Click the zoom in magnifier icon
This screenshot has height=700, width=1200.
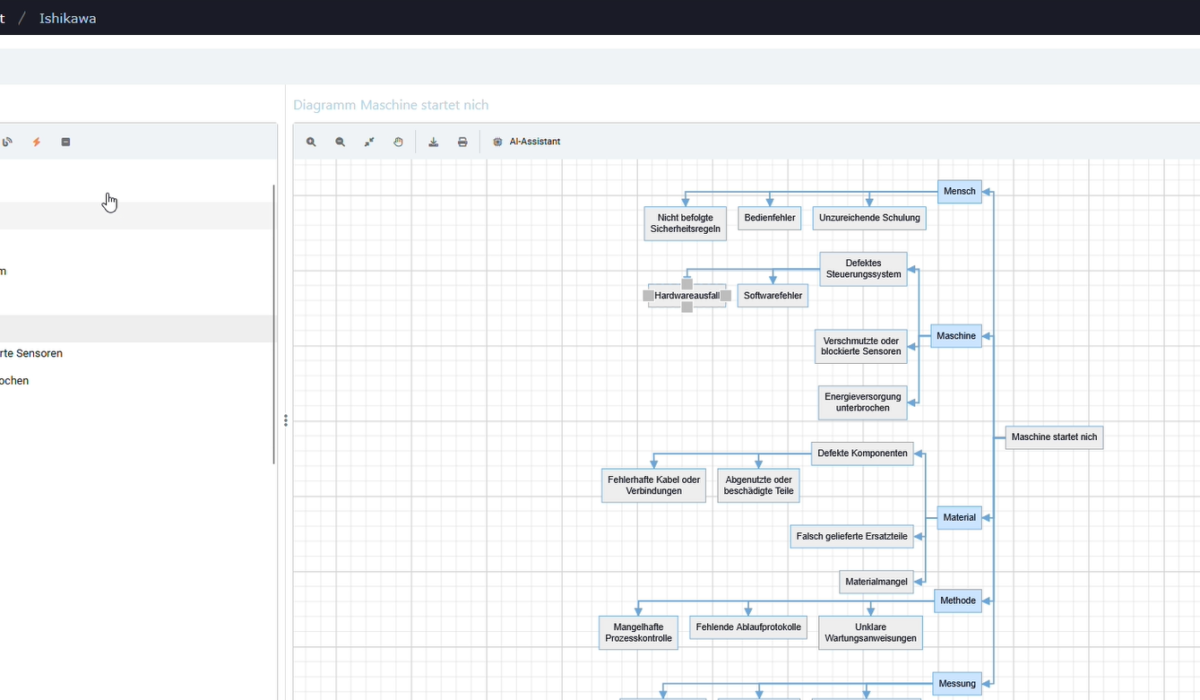point(311,142)
